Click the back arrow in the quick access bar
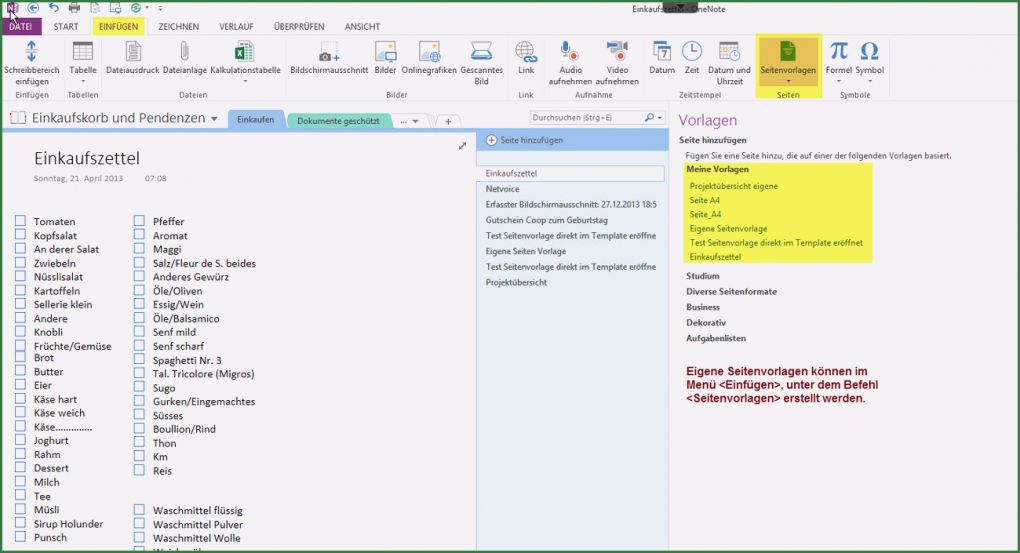Viewport: 1020px width, 553px height. (33, 8)
